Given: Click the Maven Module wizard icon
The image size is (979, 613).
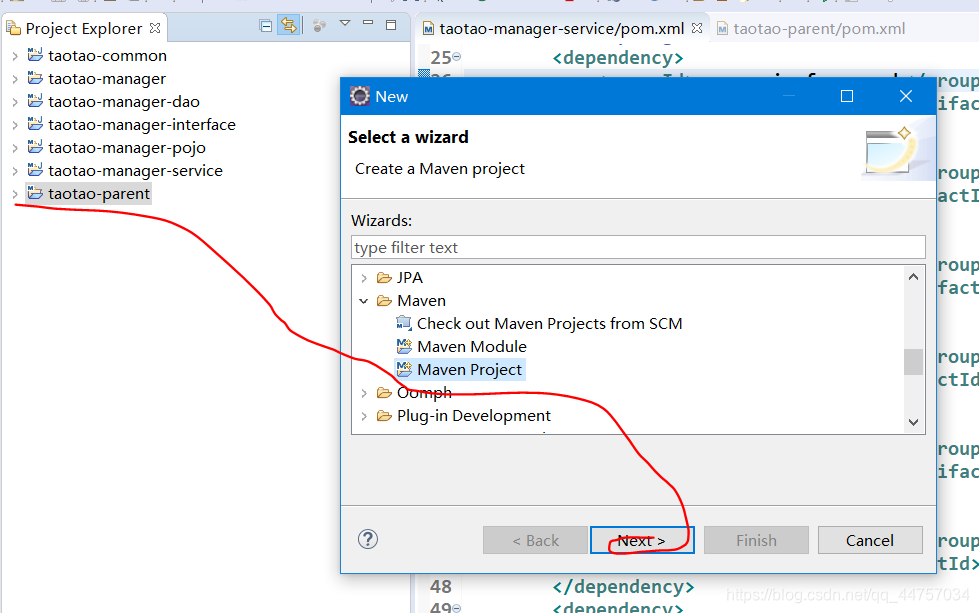Looking at the screenshot, I should [x=404, y=346].
